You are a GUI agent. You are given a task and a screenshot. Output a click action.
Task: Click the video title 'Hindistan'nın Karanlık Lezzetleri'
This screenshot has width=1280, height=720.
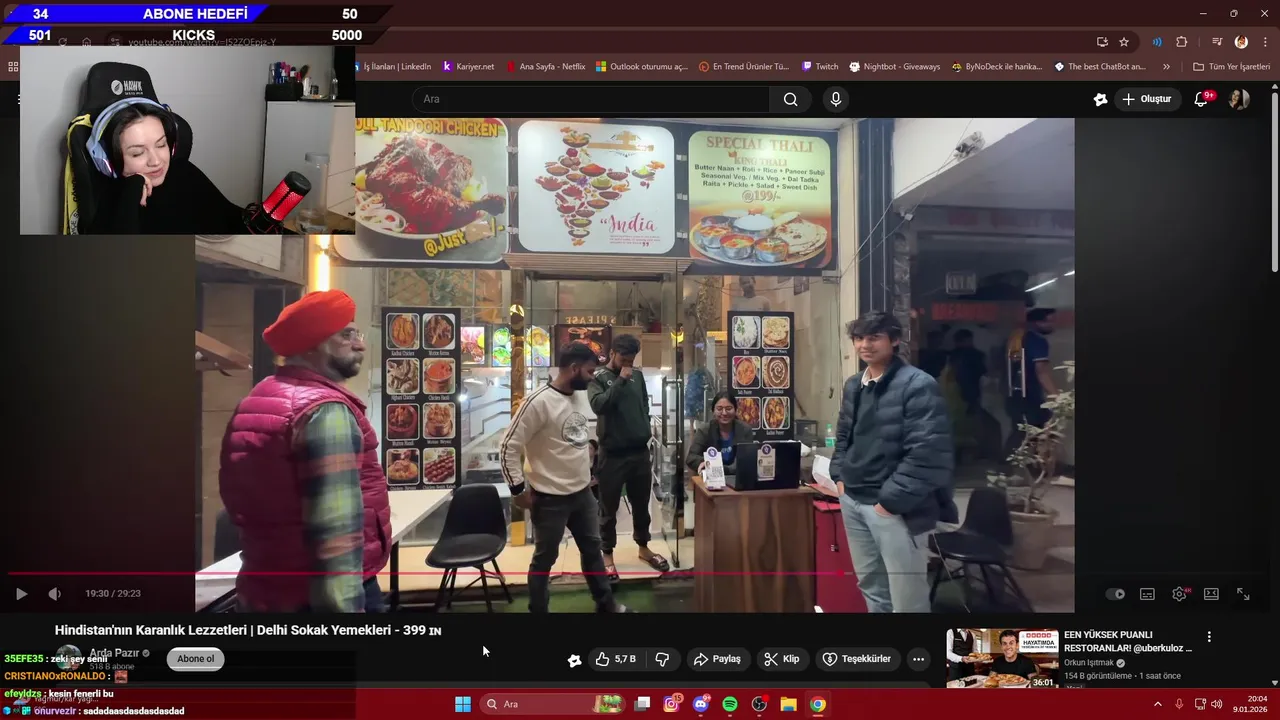248,631
